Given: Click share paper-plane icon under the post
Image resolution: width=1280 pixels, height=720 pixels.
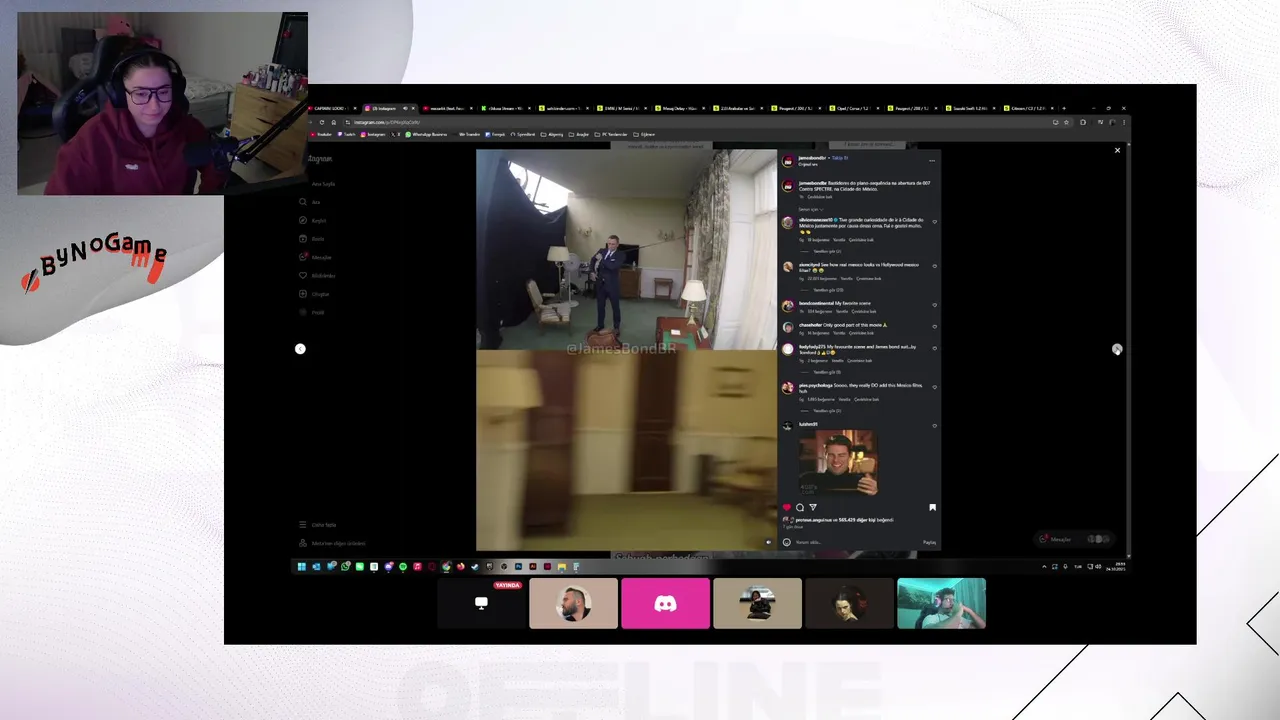Looking at the screenshot, I should click(x=813, y=507).
